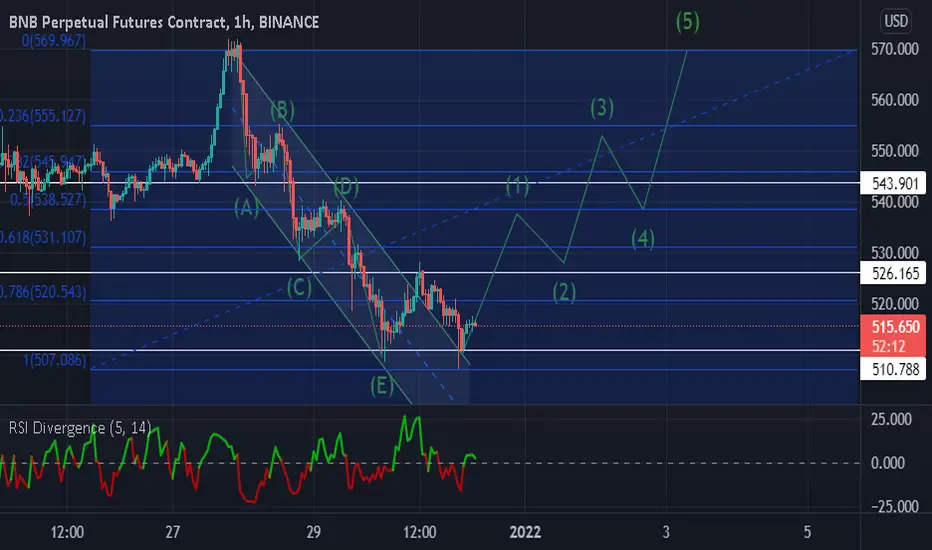Click the Elliott wave label (1)
Screen dimensions: 932x550
click(518, 186)
